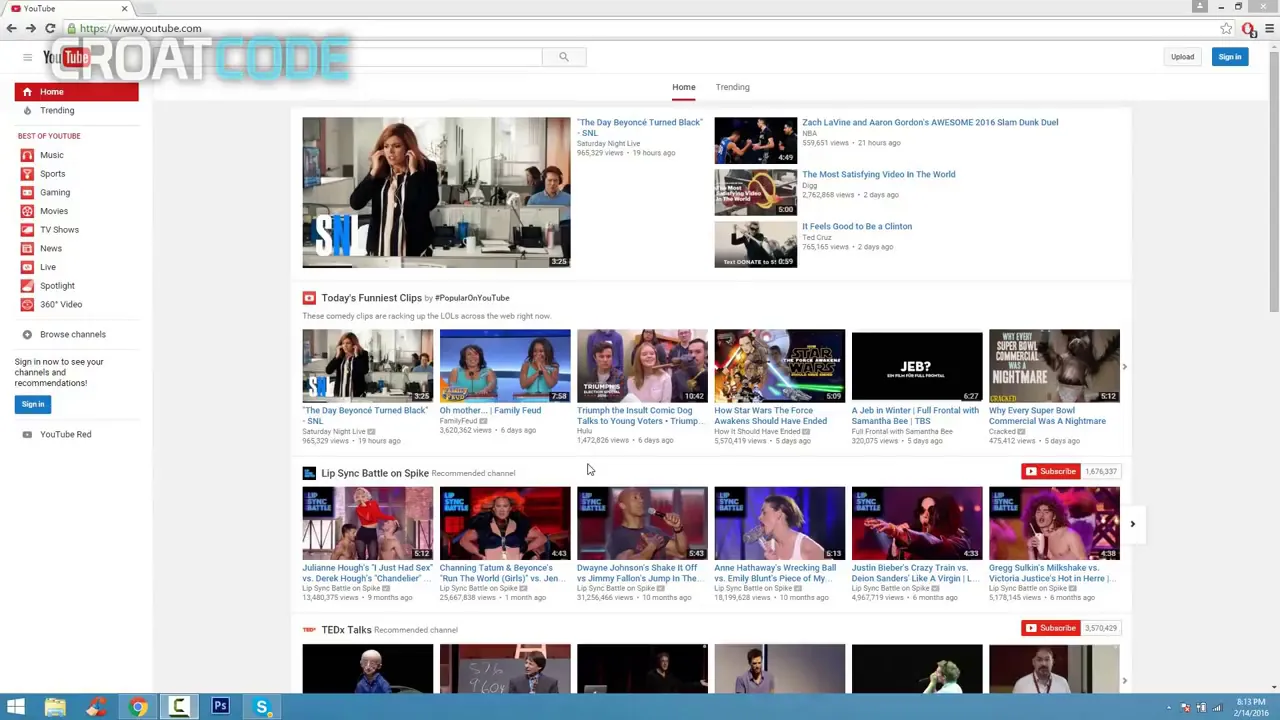Click the Browse channels plus icon

(27, 335)
